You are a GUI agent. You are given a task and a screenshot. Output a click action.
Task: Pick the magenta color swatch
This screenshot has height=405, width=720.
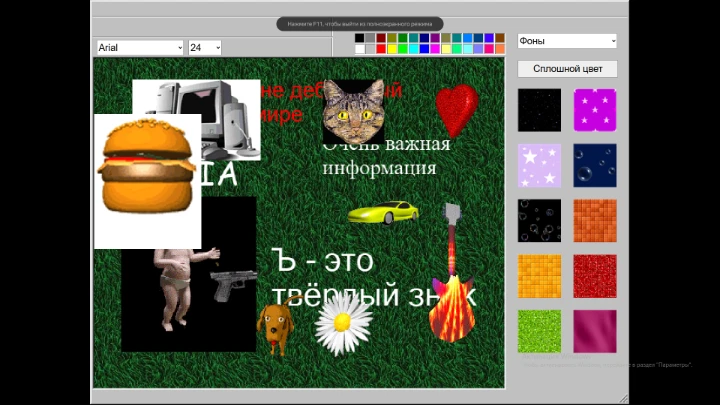pos(435,49)
